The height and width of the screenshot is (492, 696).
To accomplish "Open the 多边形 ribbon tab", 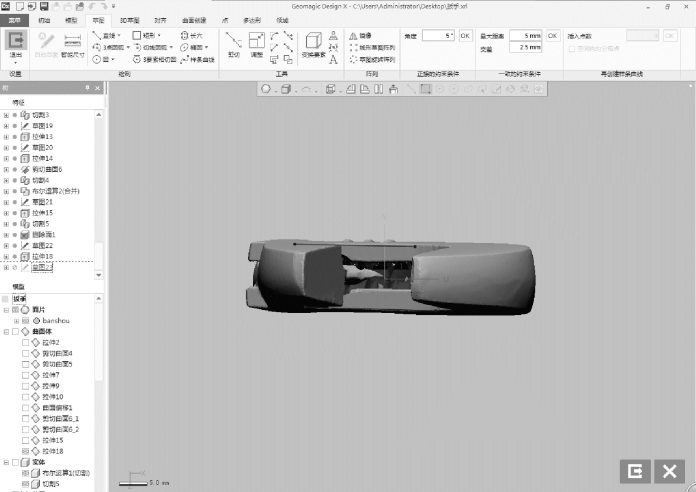I will [252, 19].
